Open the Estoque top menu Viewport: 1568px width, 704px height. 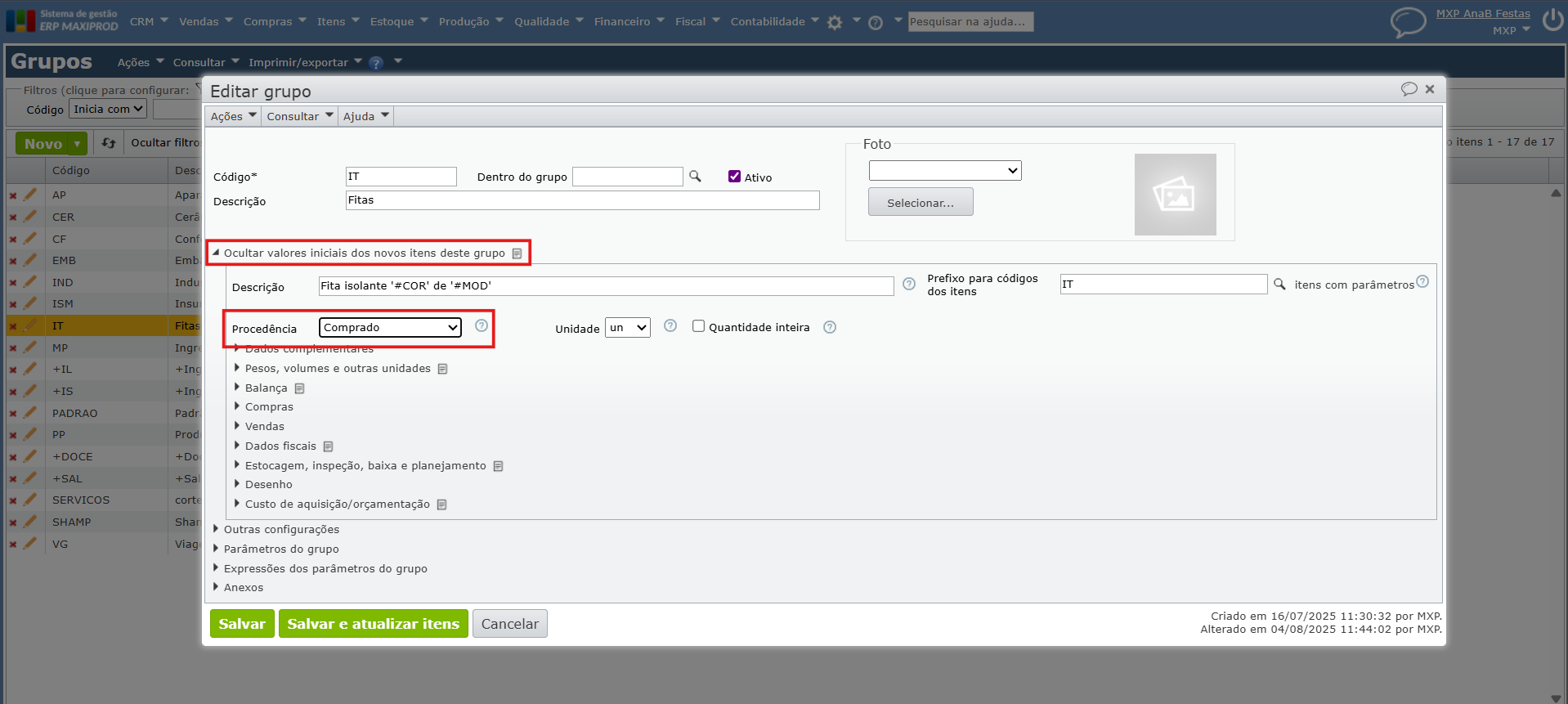click(399, 22)
